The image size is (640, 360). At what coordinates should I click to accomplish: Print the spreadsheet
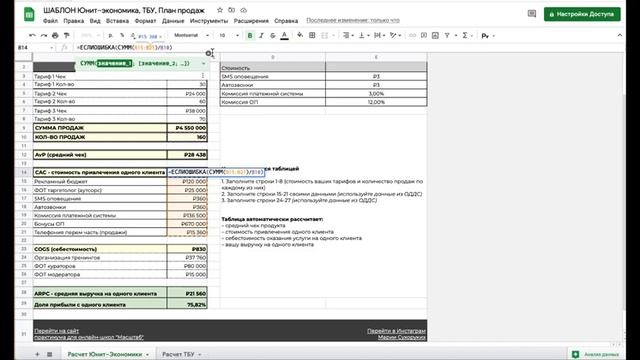pyautogui.click(x=55, y=36)
